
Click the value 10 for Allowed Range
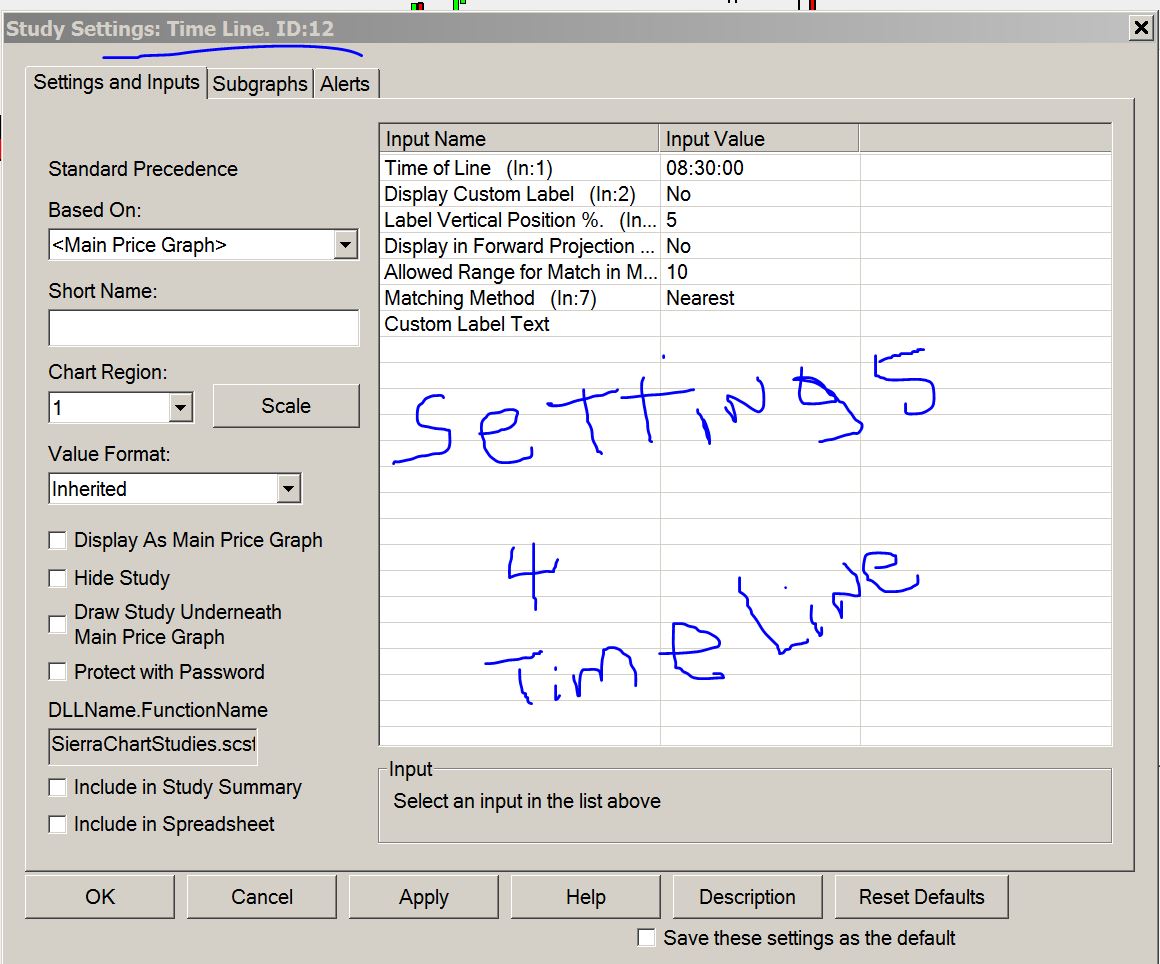pos(677,272)
